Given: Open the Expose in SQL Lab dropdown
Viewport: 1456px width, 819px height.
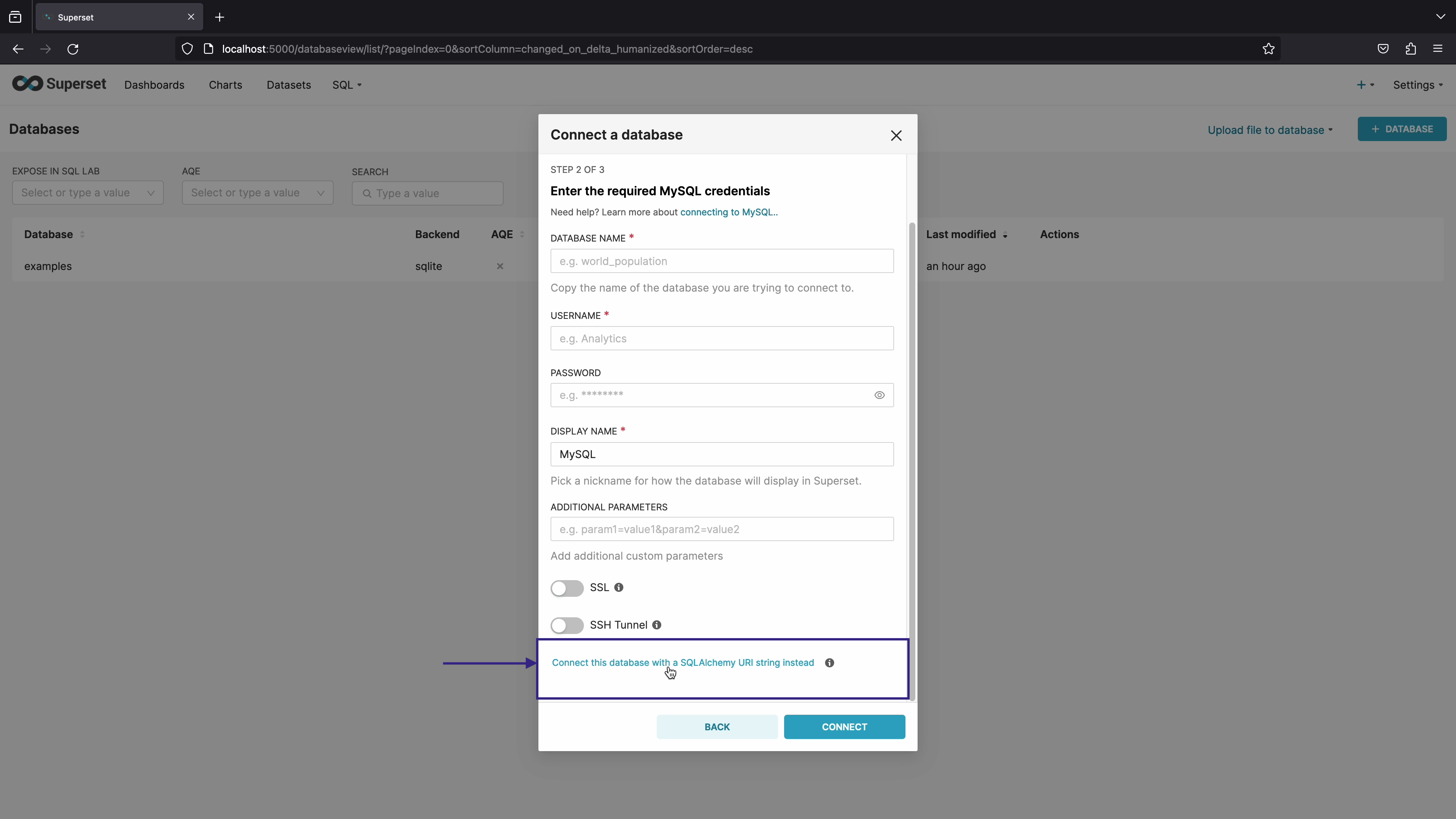Looking at the screenshot, I should click(x=87, y=192).
